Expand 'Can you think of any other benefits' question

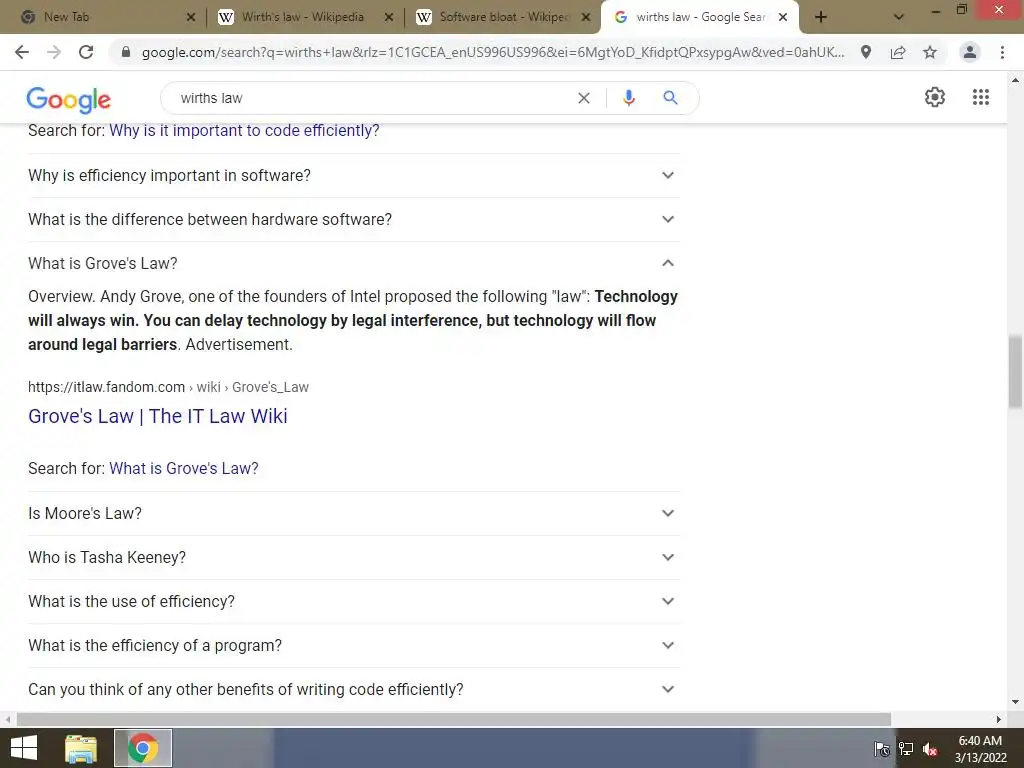tap(353, 689)
